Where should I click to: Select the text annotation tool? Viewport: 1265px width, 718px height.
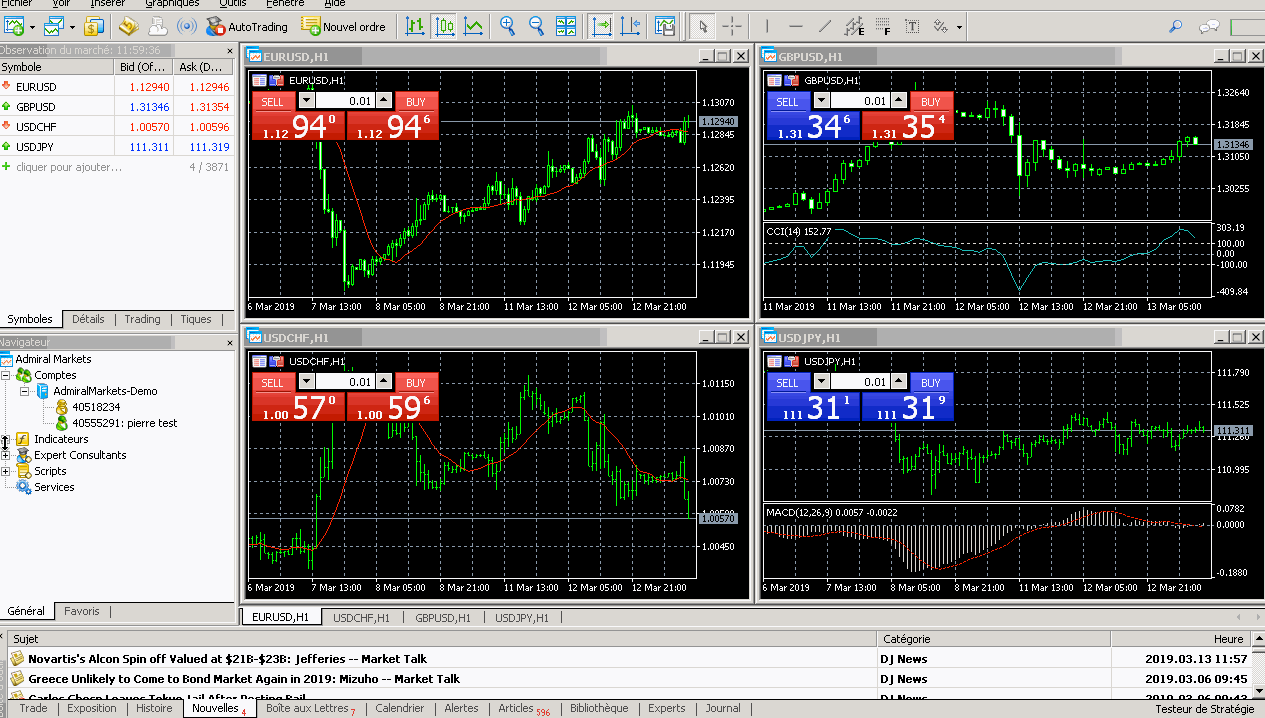(912, 26)
